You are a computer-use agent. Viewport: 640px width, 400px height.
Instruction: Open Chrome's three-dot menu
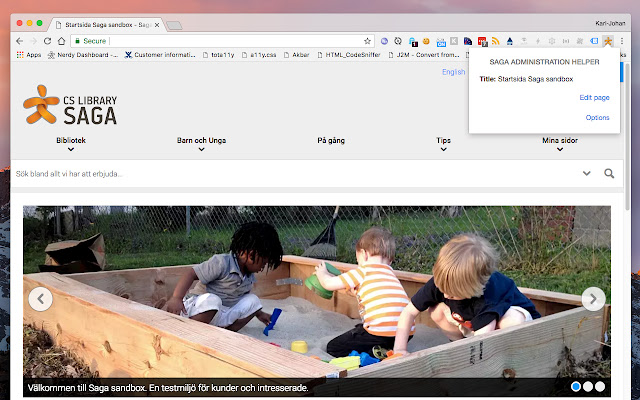[622, 40]
